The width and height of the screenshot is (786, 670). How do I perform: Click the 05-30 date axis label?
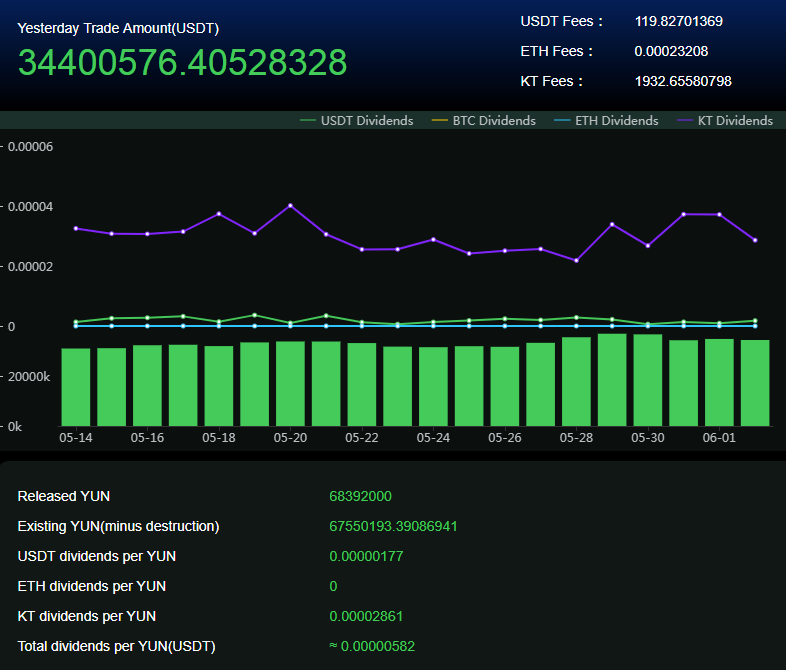(x=648, y=438)
